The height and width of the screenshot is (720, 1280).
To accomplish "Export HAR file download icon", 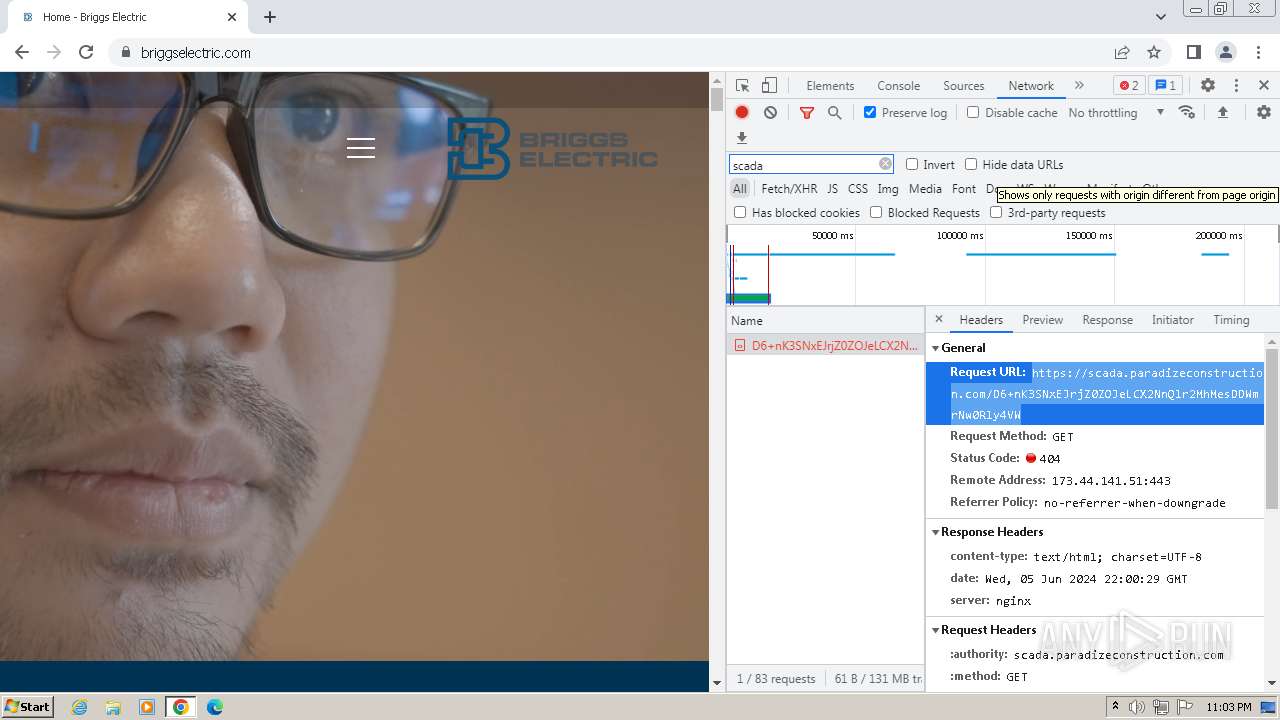I will pos(742,138).
